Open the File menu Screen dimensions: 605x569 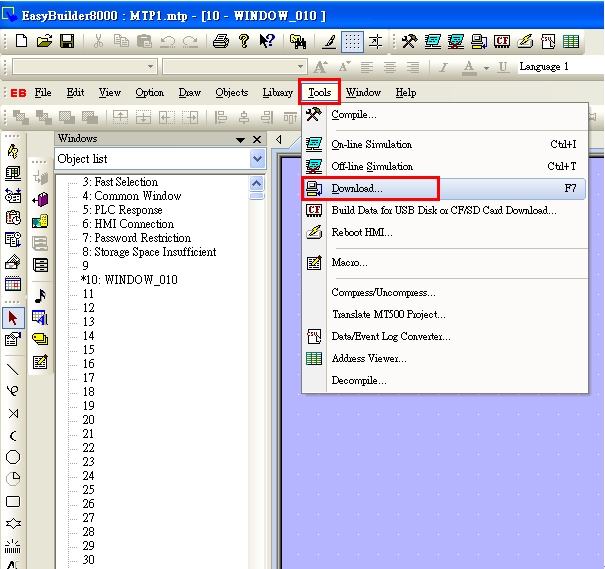point(43,93)
